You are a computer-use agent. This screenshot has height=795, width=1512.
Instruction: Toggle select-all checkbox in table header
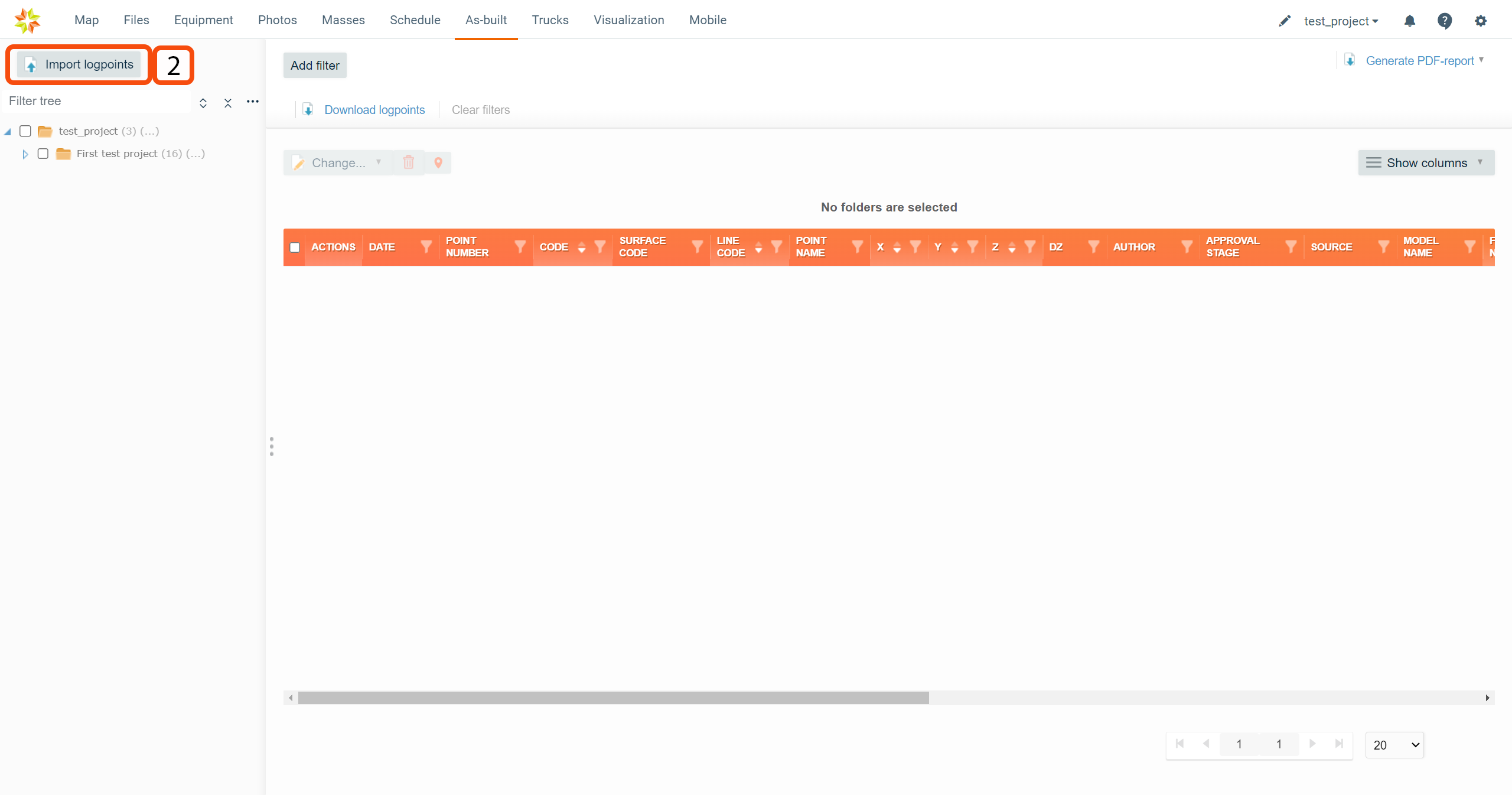[x=295, y=247]
